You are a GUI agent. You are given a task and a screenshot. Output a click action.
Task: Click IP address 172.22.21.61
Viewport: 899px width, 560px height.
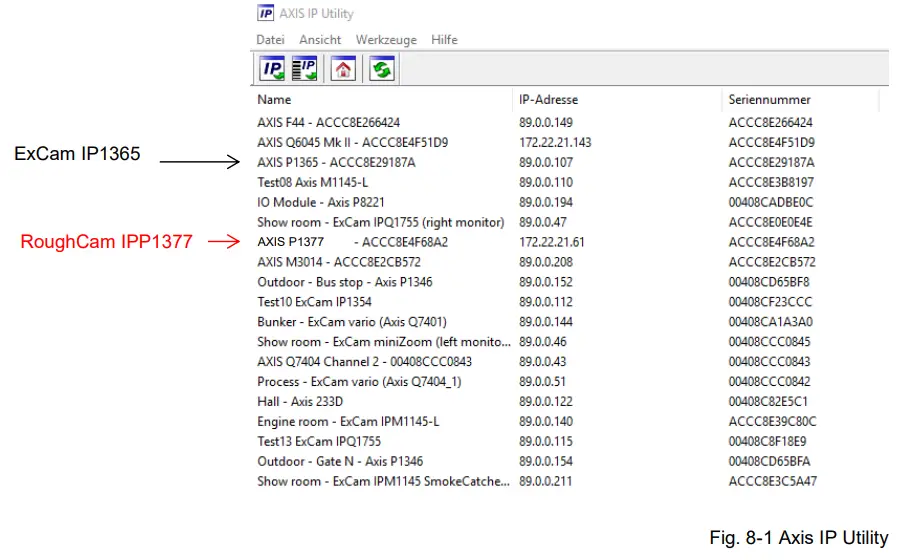coord(552,242)
